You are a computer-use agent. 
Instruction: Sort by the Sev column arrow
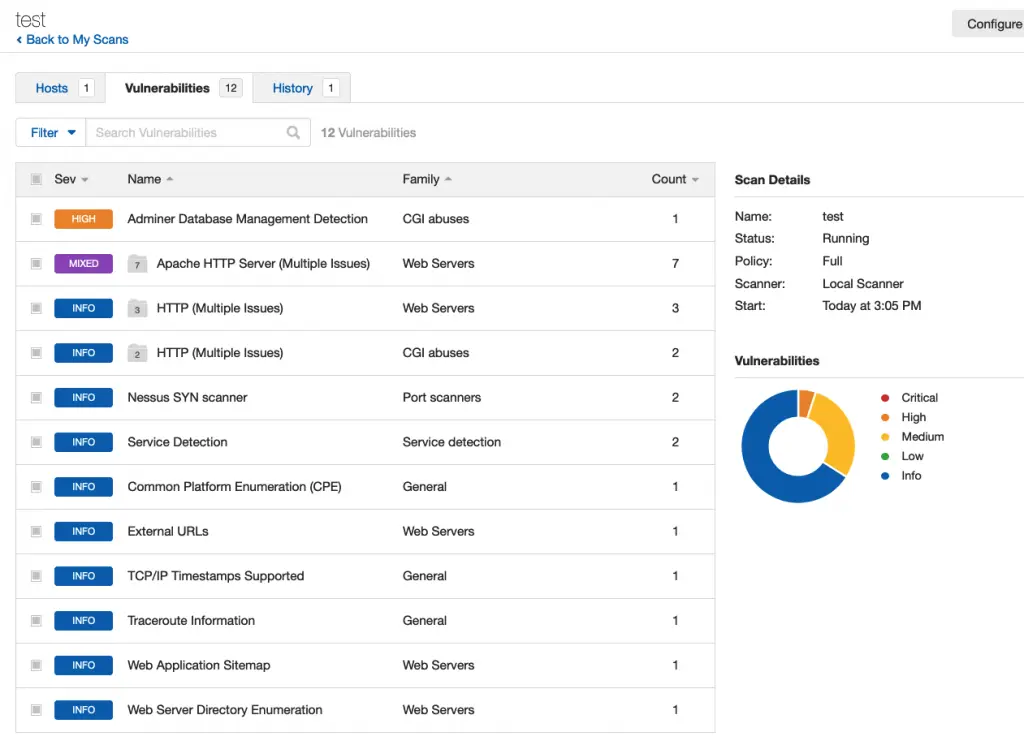coord(85,180)
